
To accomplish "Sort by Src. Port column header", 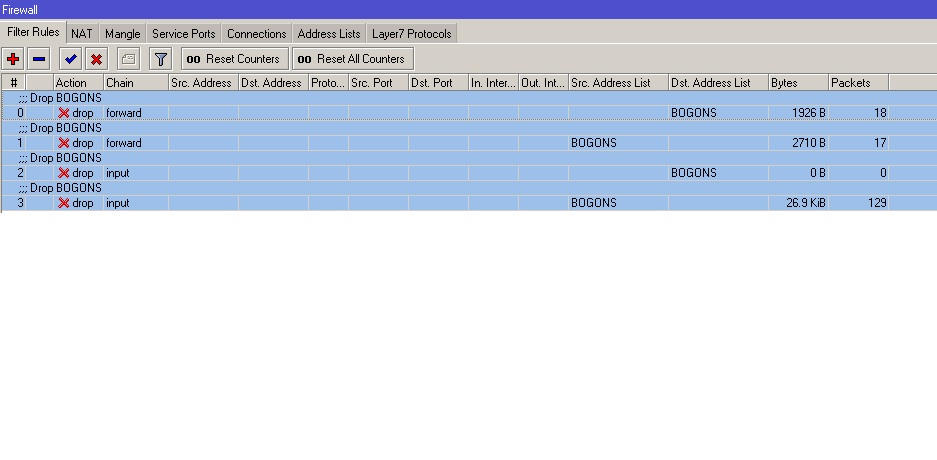I will (378, 82).
